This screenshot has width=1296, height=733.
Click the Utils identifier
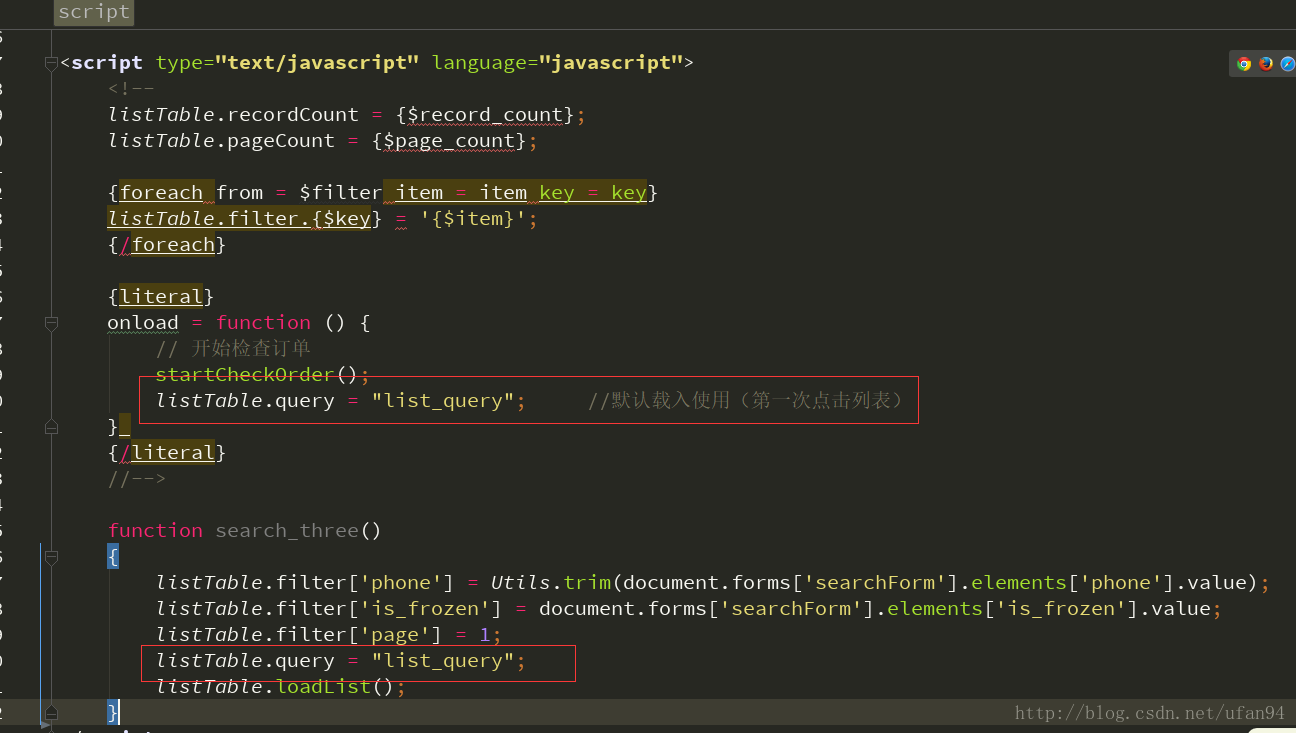tap(521, 583)
